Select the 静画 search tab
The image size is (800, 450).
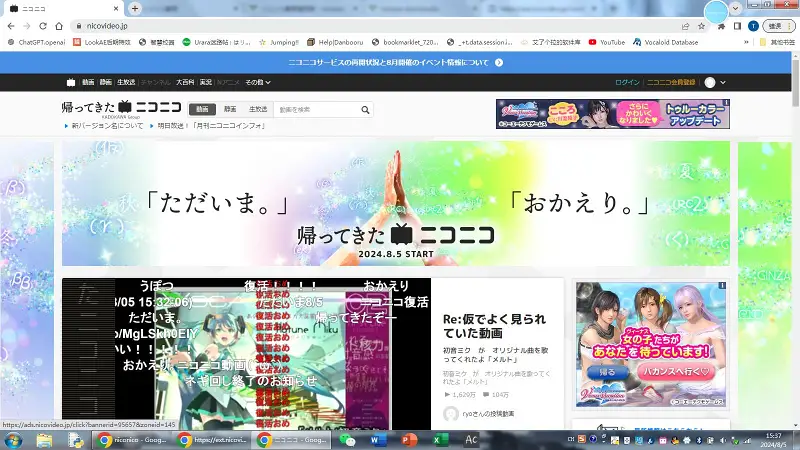tap(230, 109)
